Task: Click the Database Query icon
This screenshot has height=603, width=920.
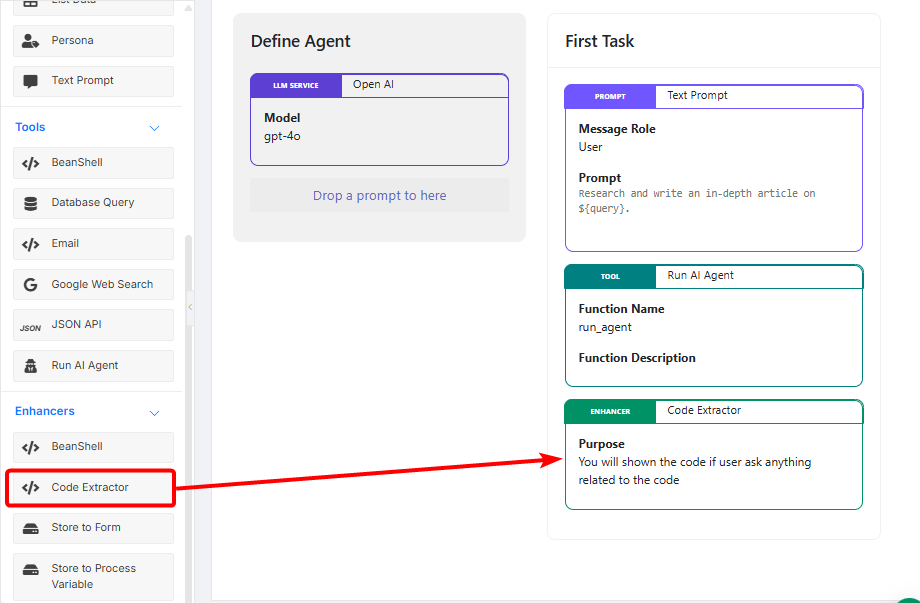Action: pyautogui.click(x=31, y=203)
